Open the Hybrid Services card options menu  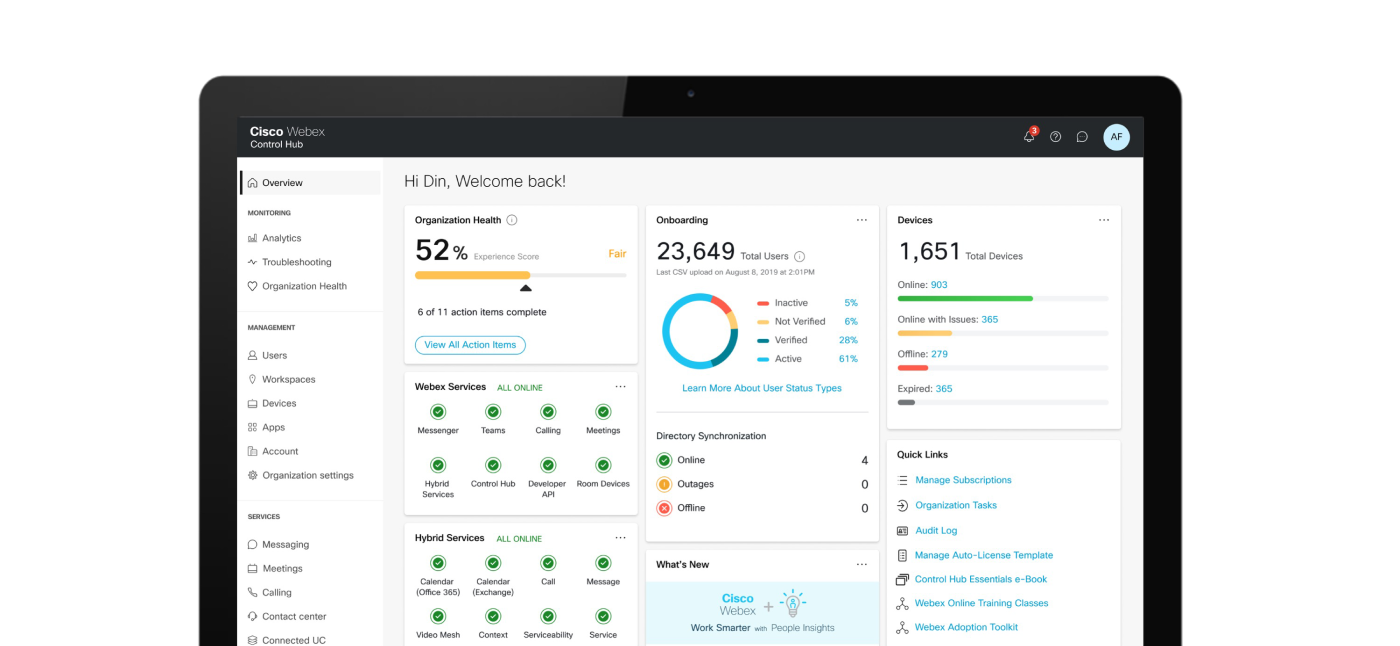coord(620,536)
